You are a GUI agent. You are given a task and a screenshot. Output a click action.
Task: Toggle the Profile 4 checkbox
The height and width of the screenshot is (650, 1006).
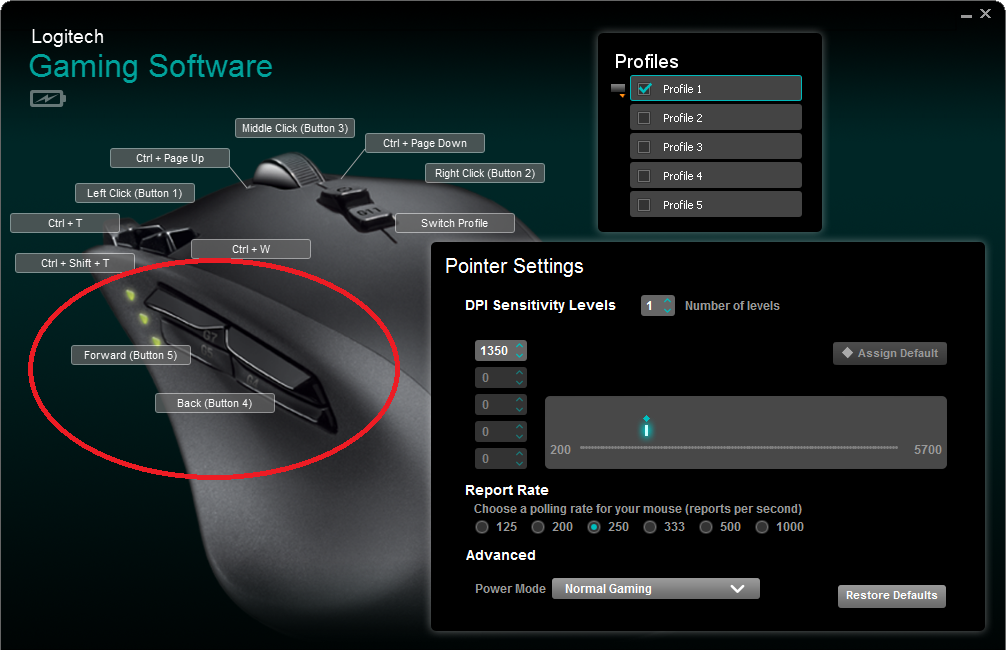click(644, 176)
